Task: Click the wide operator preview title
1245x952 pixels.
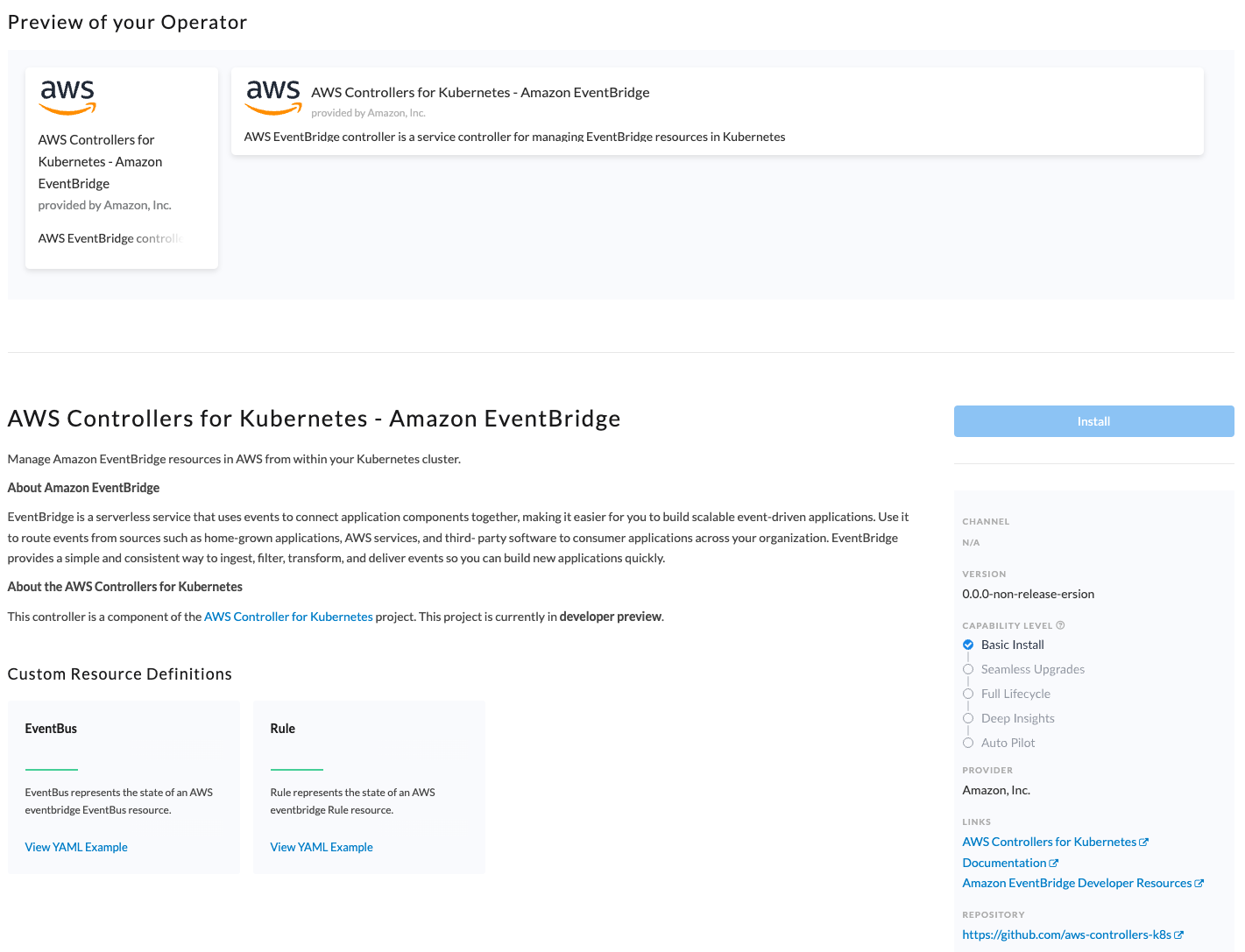Action: pyautogui.click(x=480, y=92)
